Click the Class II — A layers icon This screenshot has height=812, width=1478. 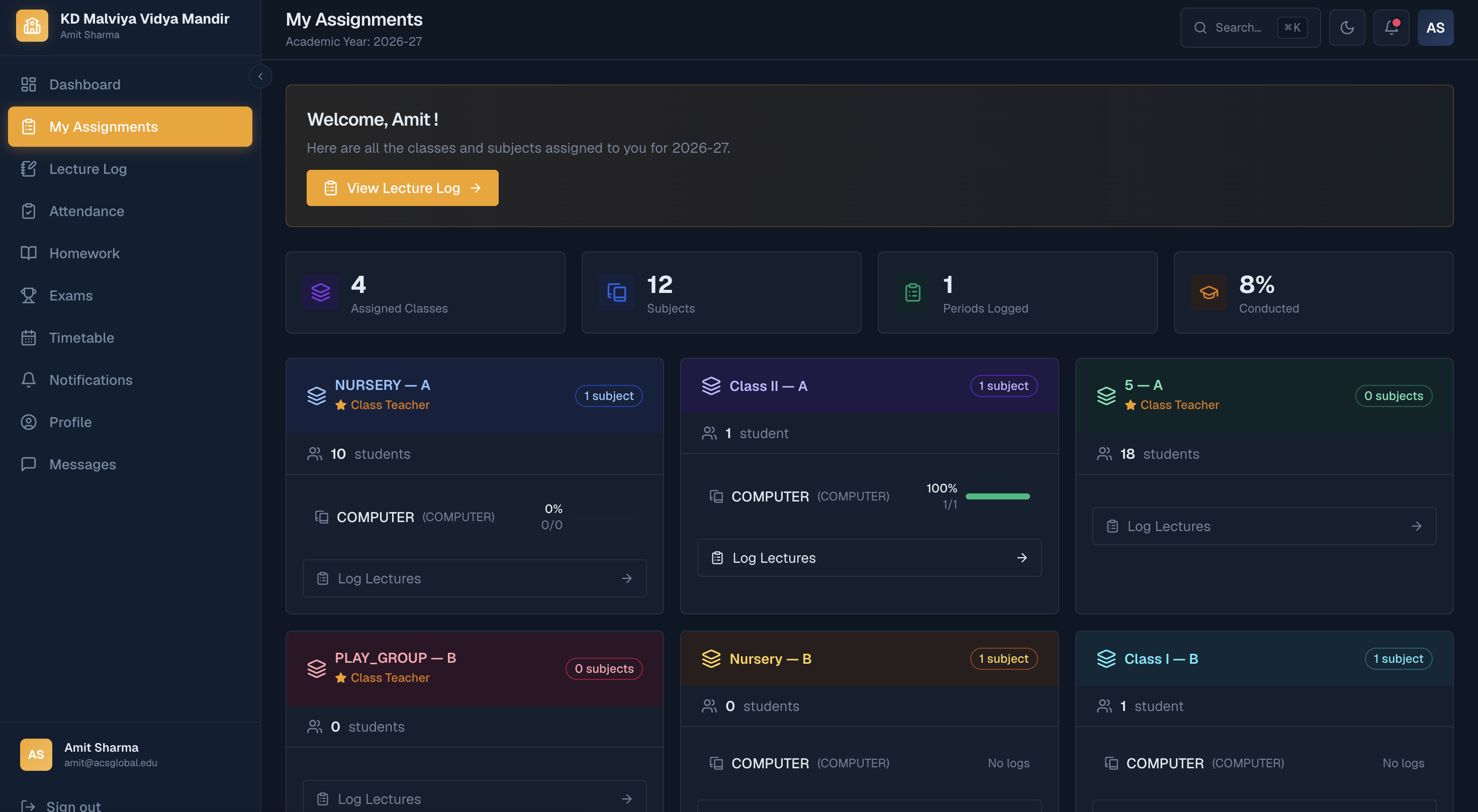coord(711,386)
